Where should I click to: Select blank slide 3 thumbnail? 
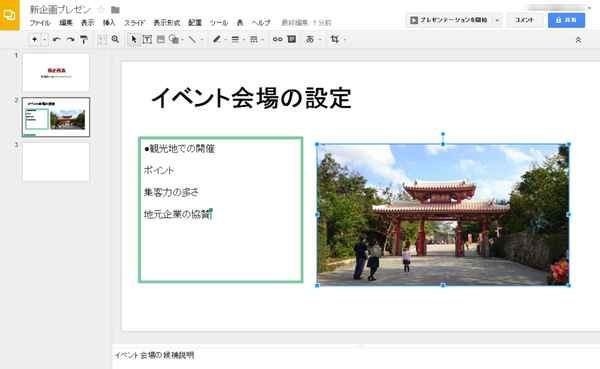click(56, 162)
